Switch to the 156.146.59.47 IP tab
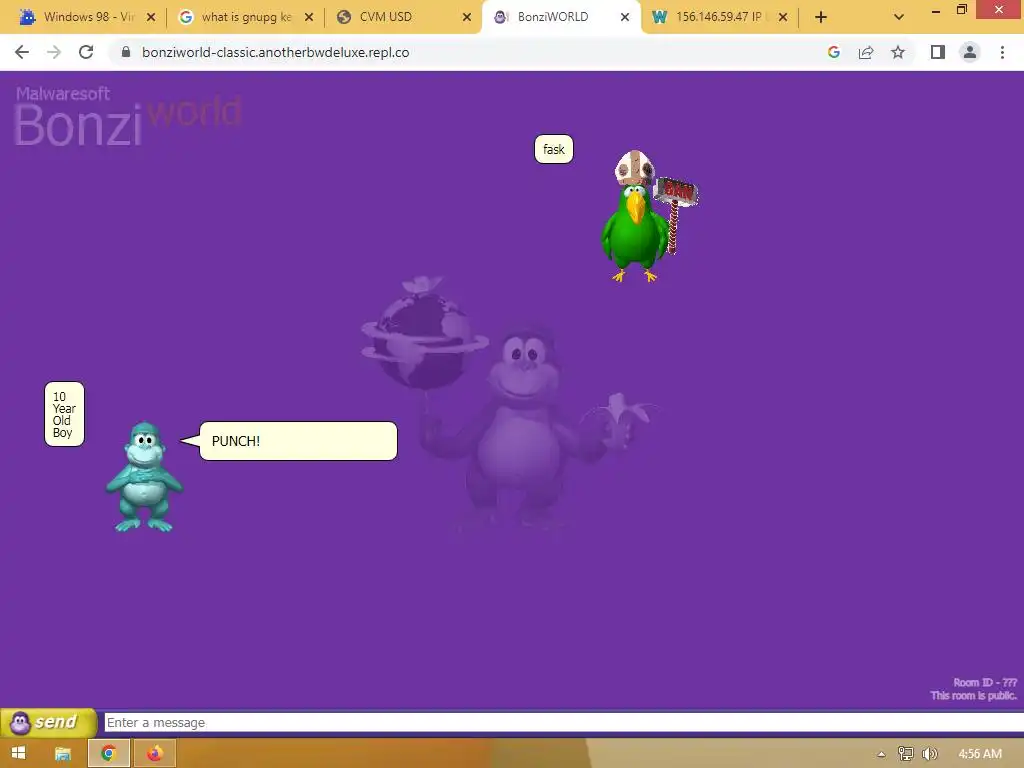Screen dimensions: 1024x768 click(720, 17)
